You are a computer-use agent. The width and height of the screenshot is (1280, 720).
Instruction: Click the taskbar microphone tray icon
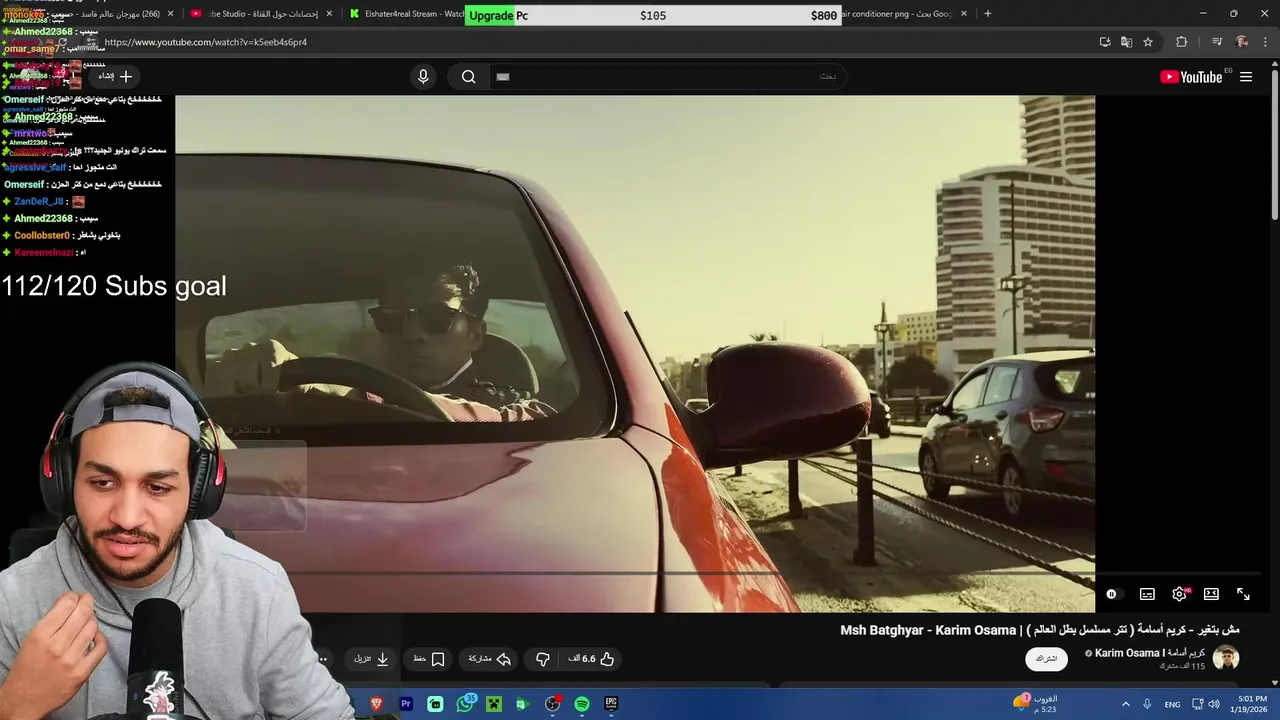[x=1147, y=704]
